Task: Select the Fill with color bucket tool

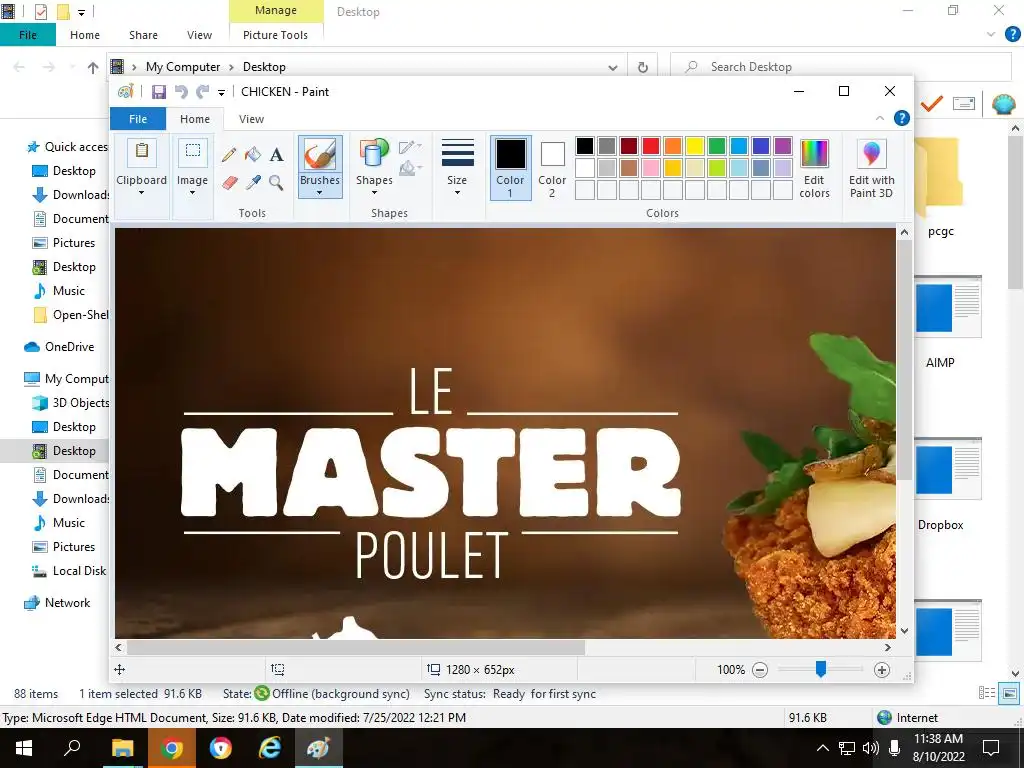Action: (x=253, y=155)
